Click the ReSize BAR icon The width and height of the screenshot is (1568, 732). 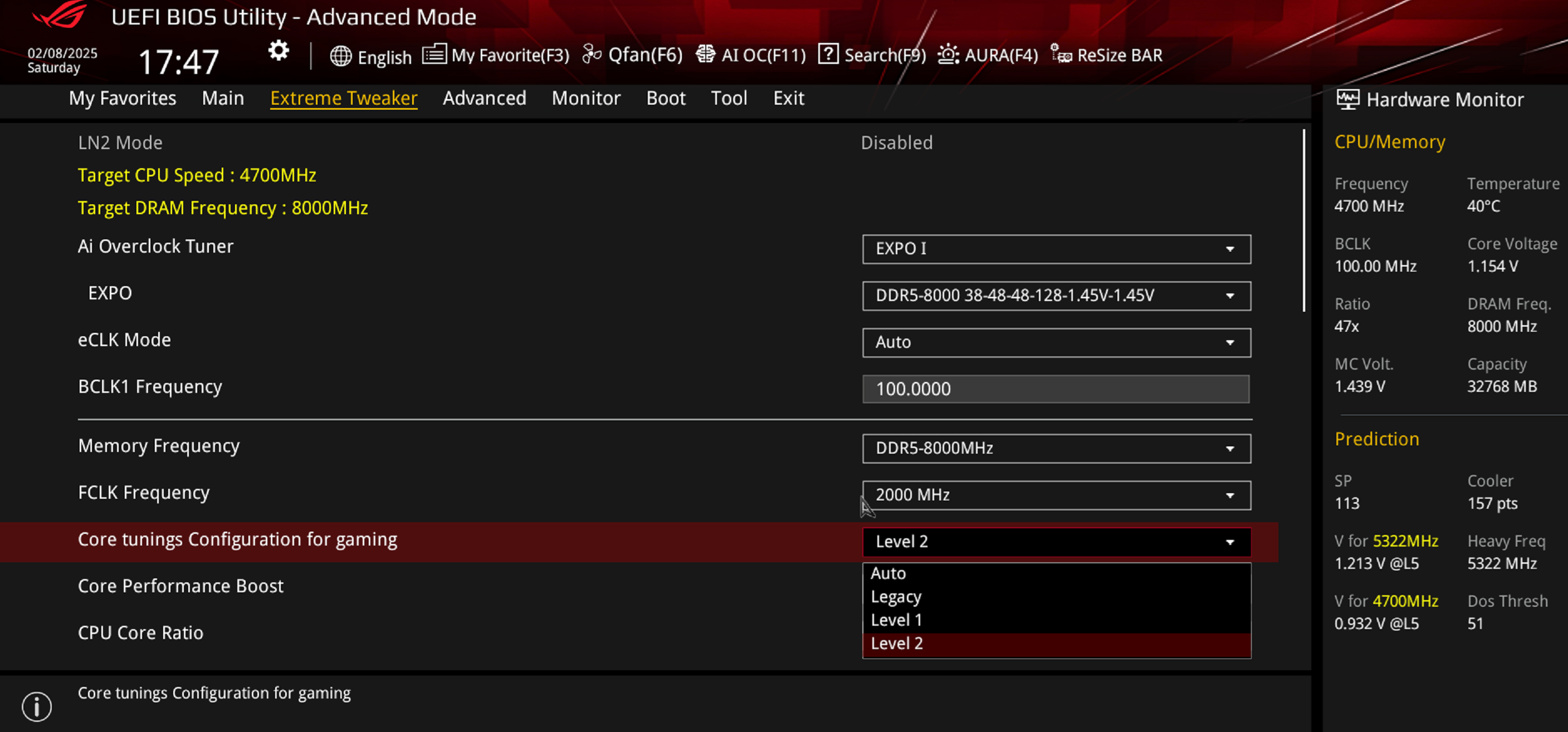[1061, 55]
